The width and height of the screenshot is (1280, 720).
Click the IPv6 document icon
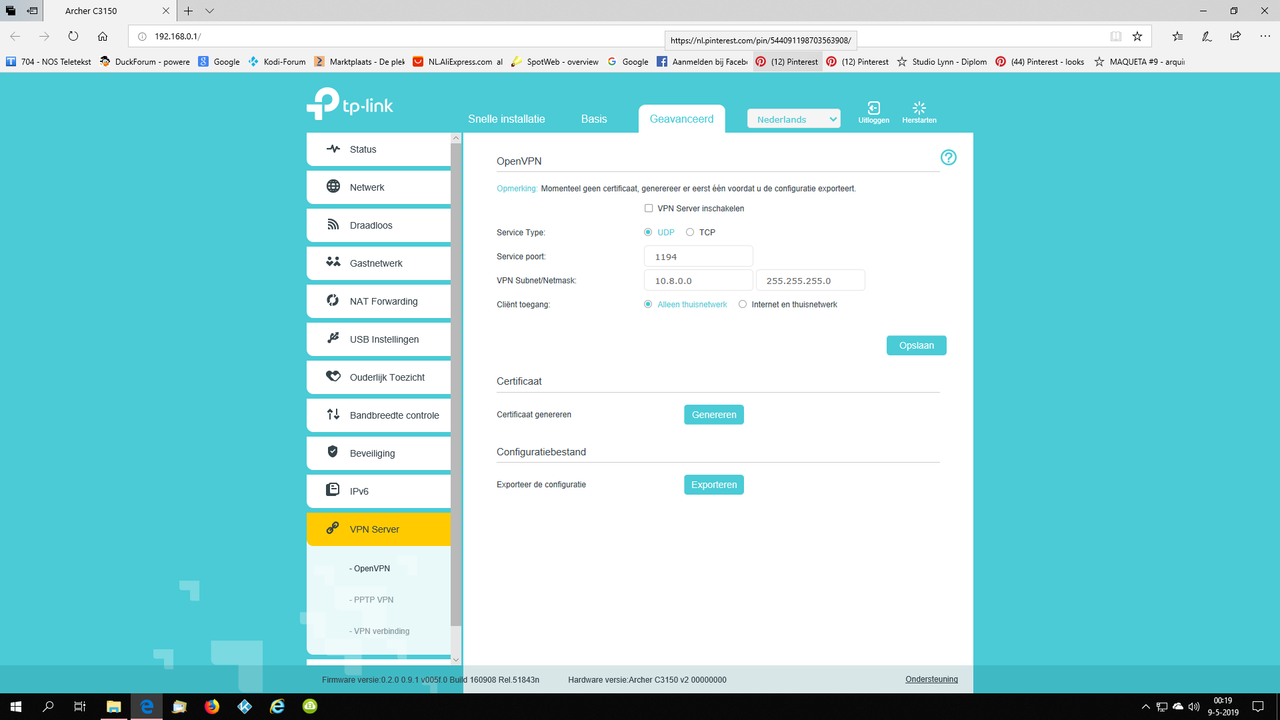pos(333,491)
